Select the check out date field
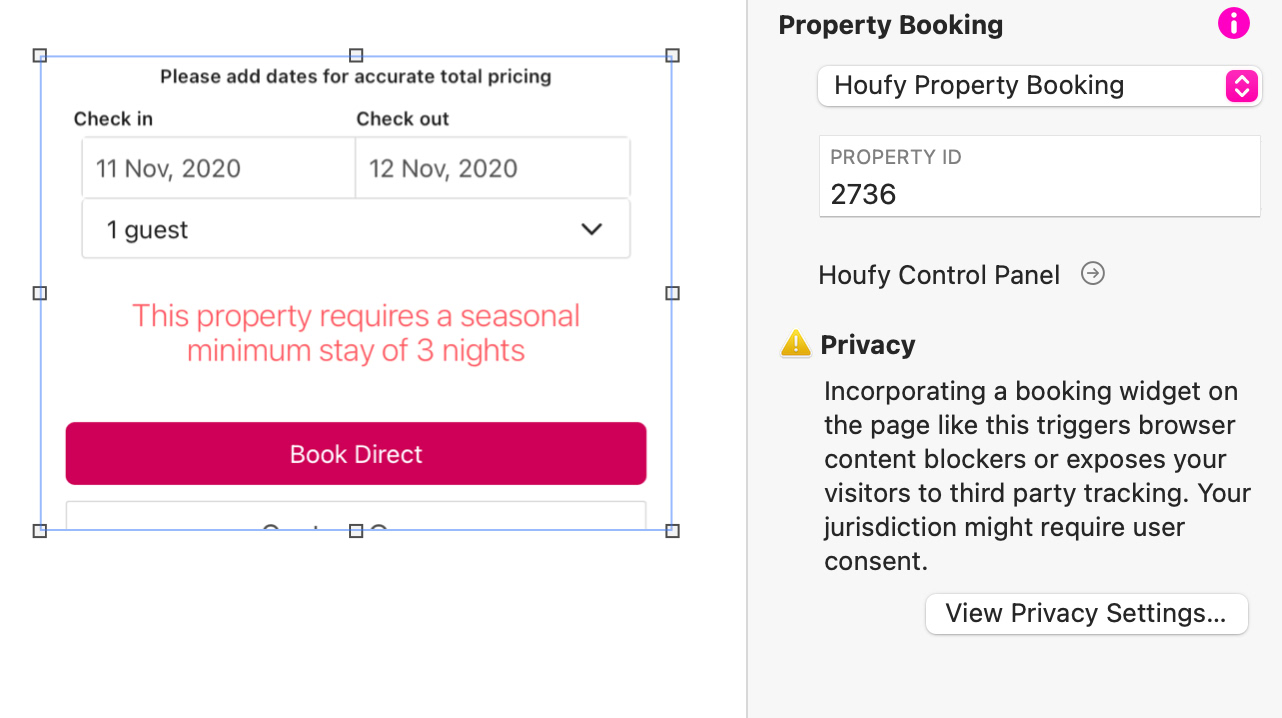1282x718 pixels. point(492,168)
